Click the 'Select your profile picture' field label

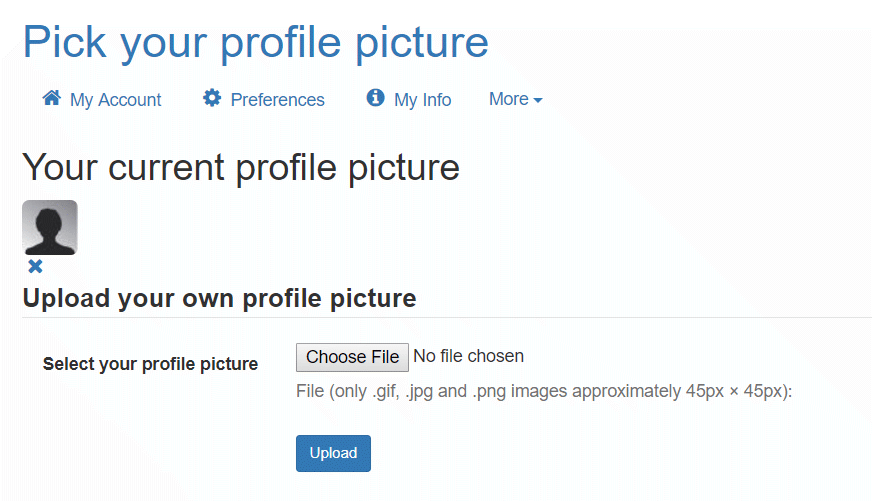coord(150,364)
